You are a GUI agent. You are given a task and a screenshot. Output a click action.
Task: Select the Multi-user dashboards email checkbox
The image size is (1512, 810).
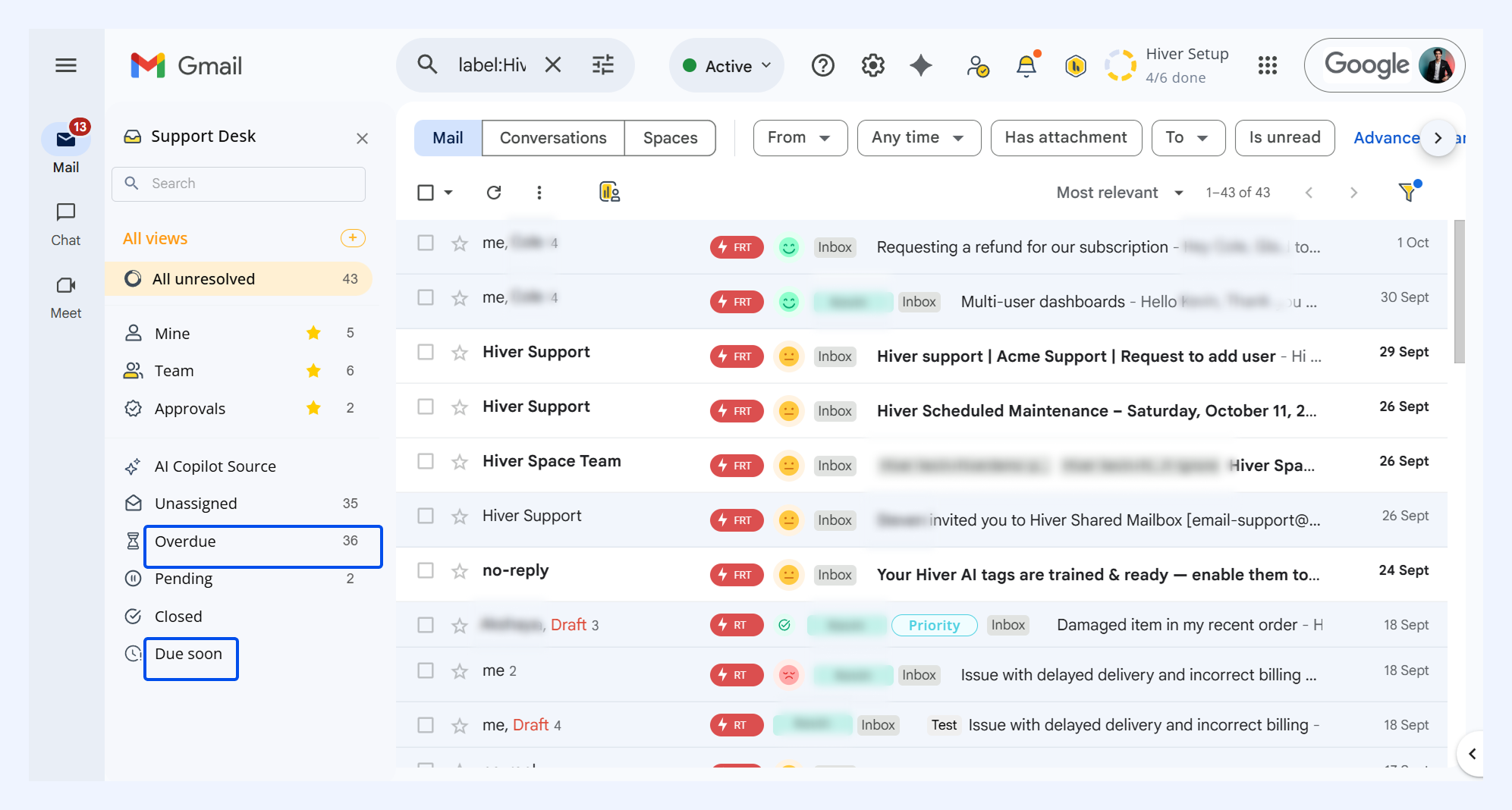tap(426, 297)
